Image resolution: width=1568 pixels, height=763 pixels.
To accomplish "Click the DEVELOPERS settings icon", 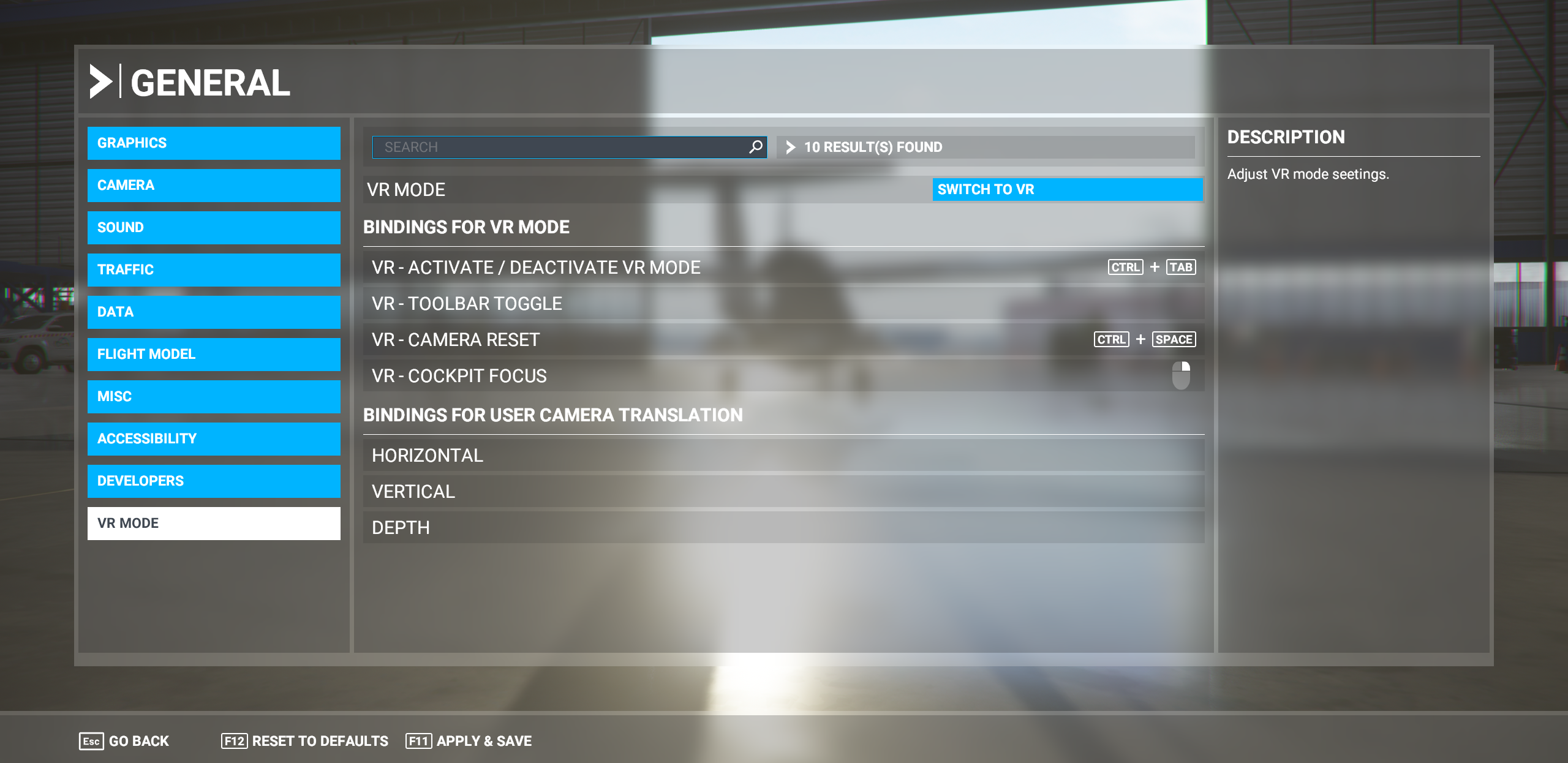I will pos(213,481).
